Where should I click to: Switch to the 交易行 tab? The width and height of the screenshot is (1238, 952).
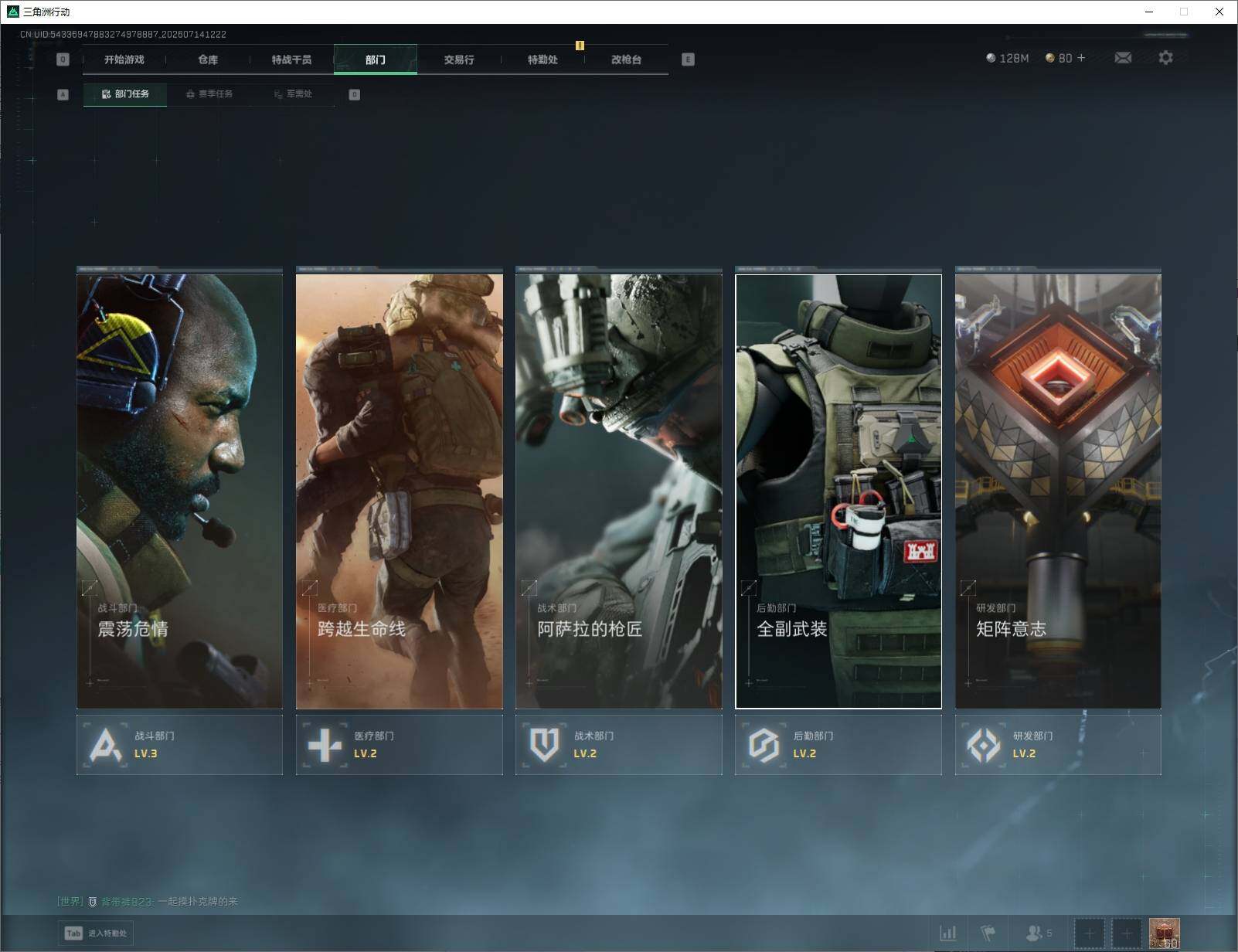(x=459, y=59)
